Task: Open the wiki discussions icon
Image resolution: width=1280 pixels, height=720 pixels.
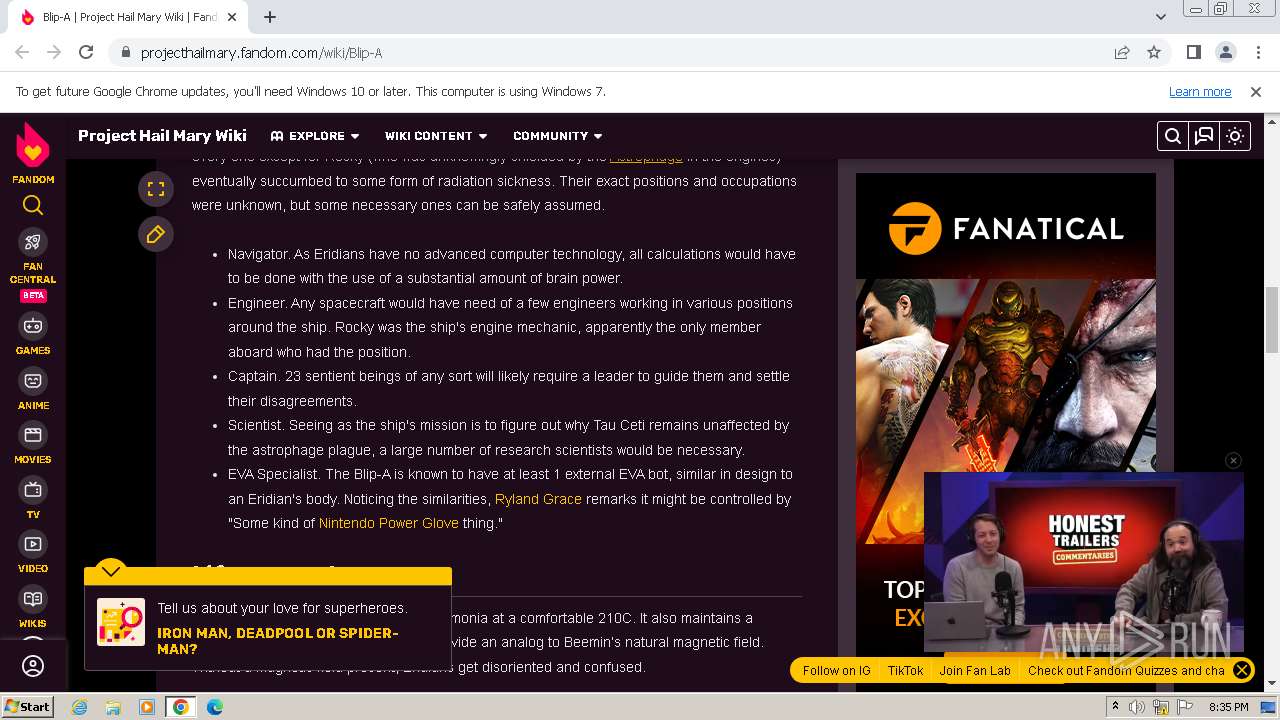Action: [x=1204, y=136]
